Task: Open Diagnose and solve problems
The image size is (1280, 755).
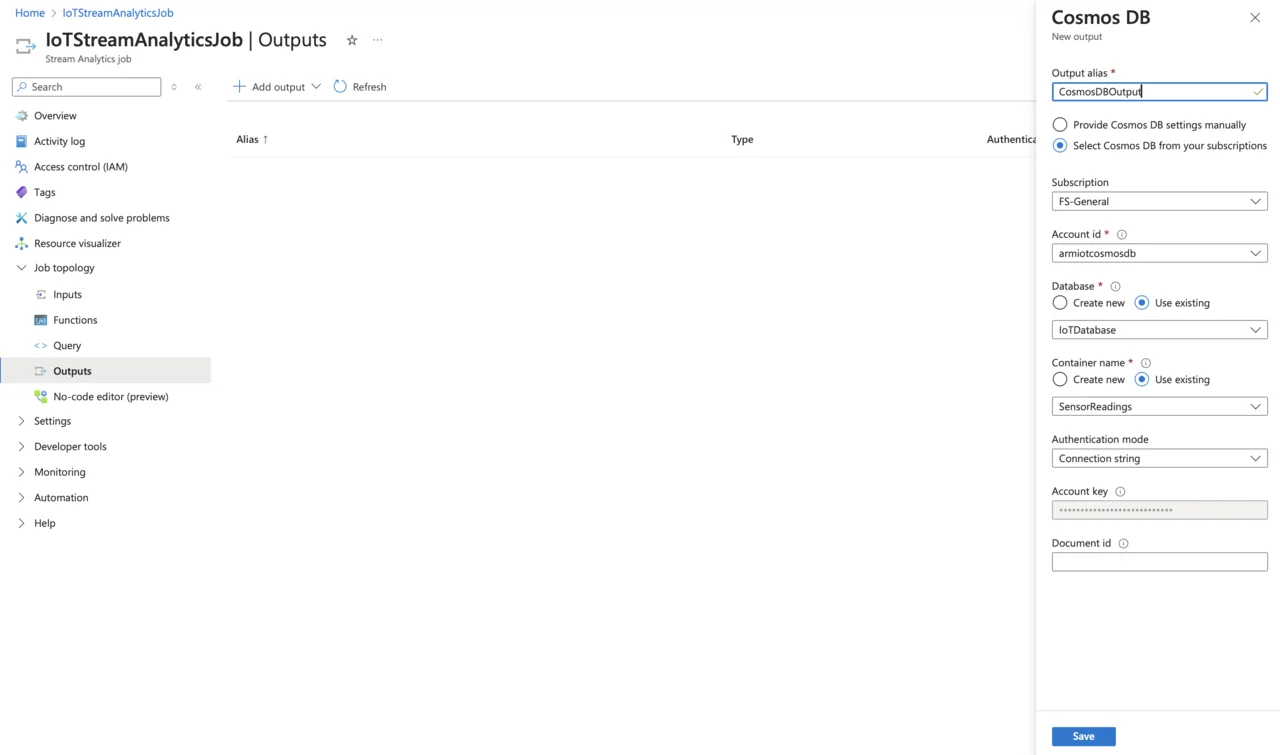Action: 101,218
